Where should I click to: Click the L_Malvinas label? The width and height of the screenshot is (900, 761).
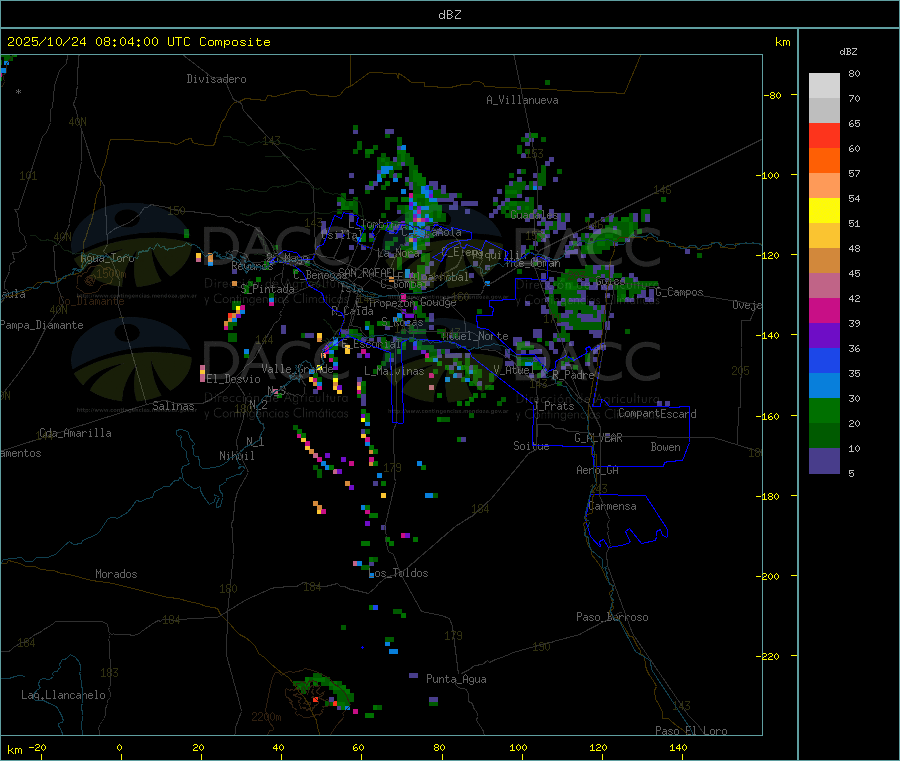(394, 371)
